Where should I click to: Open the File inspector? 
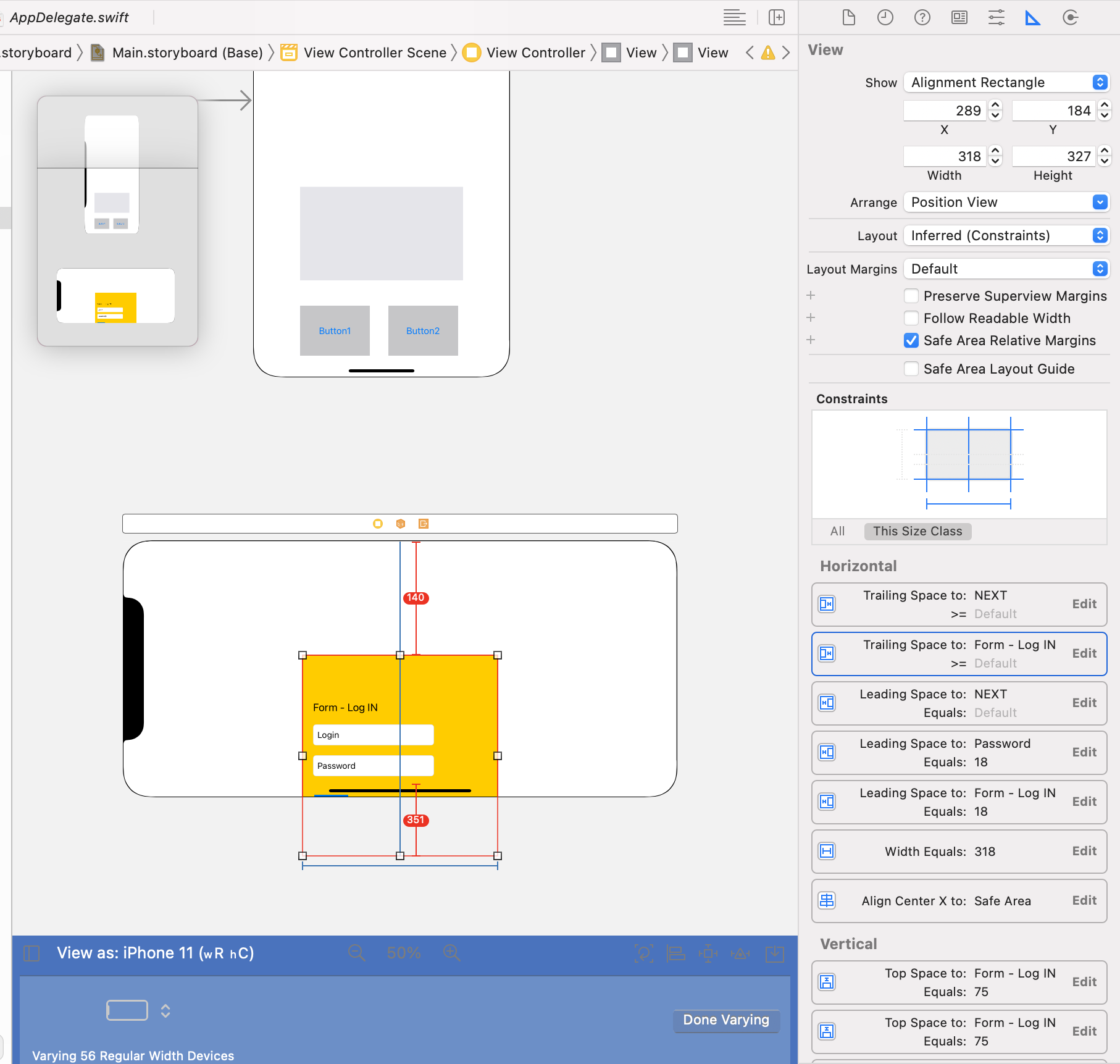pos(848,17)
